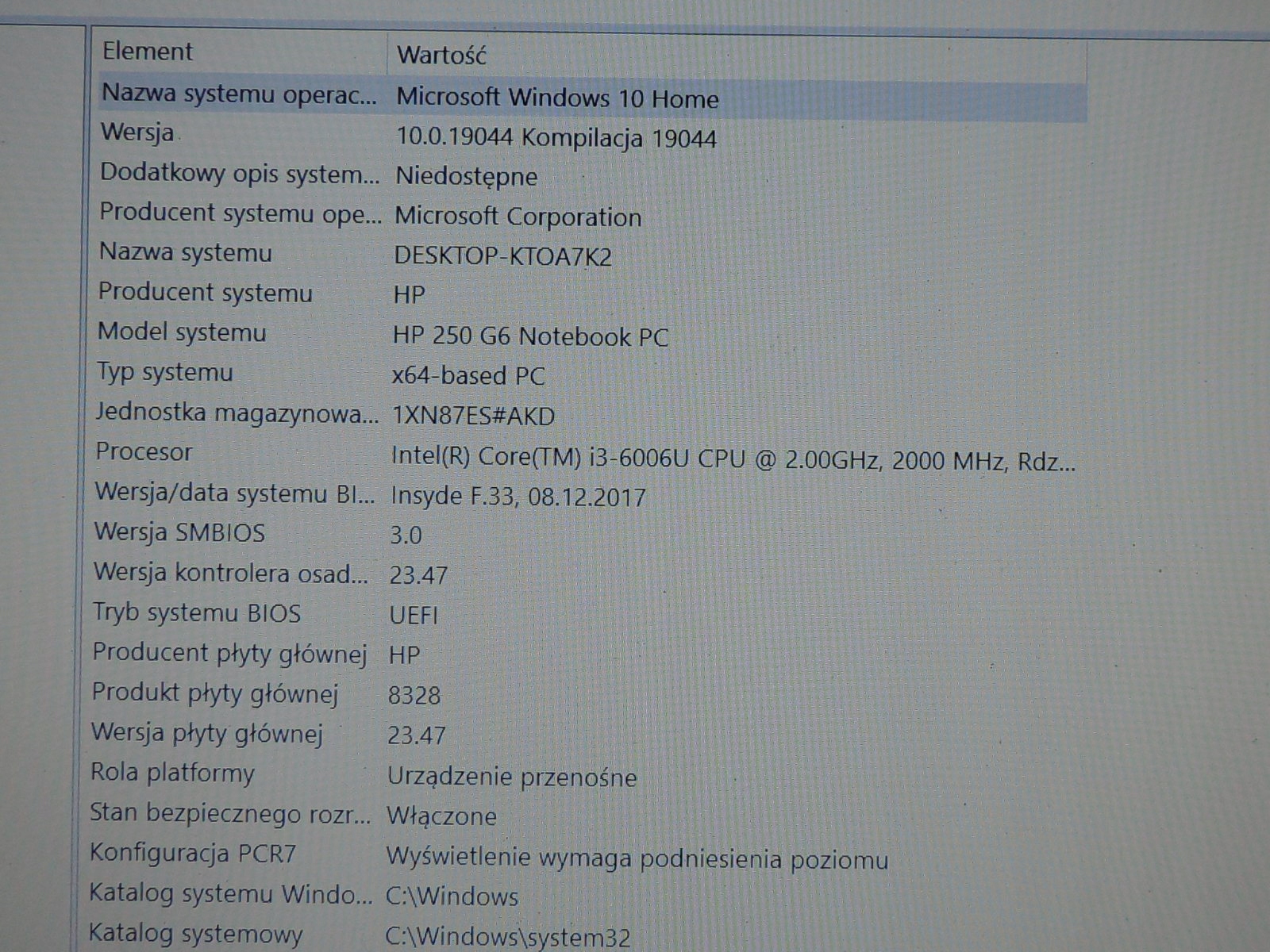Viewport: 1270px width, 952px height.
Task: Select the Jednostka magazynowa row
Action: 237,413
